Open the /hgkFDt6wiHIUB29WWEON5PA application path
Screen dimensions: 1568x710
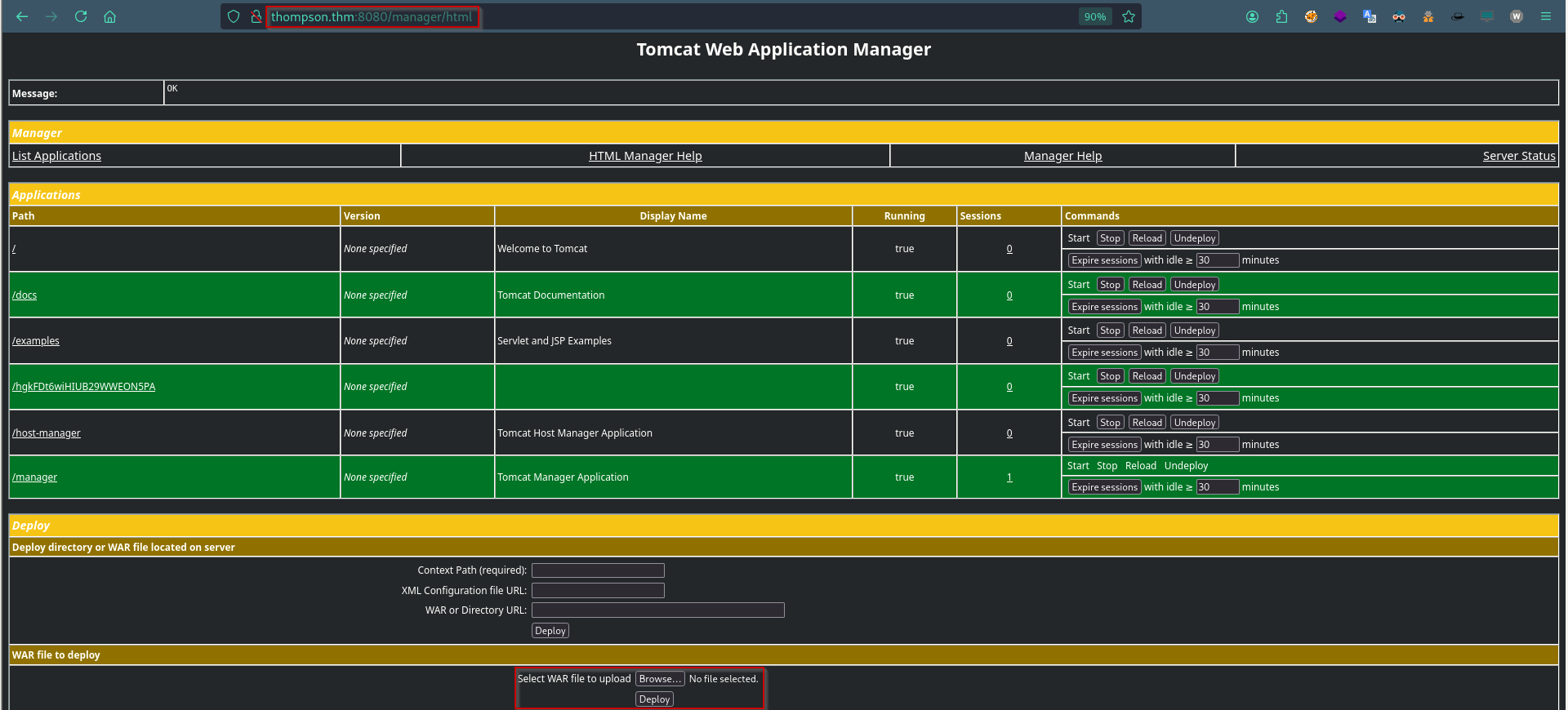(83, 387)
